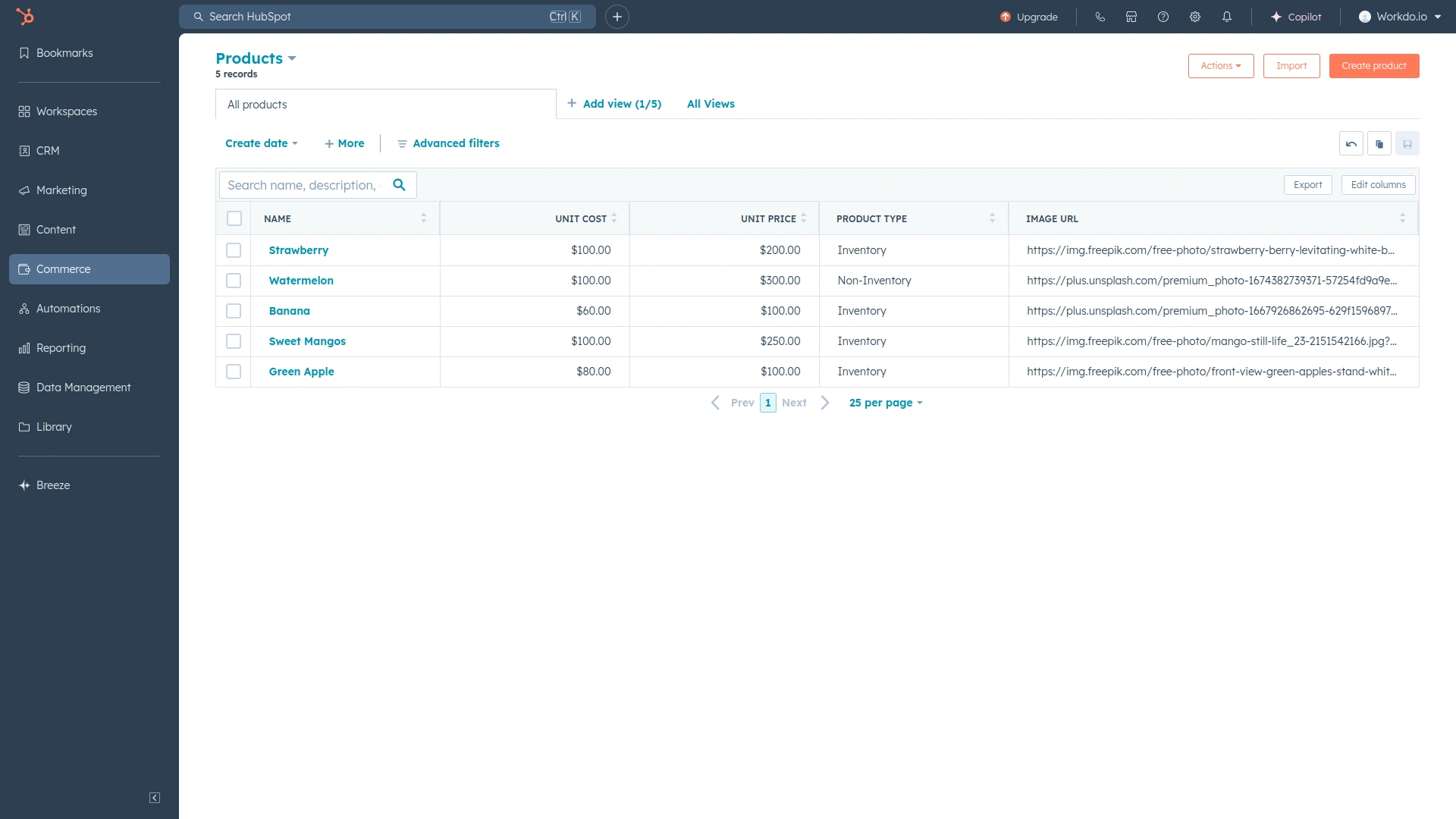Switch to the All Views tab

pos(710,104)
